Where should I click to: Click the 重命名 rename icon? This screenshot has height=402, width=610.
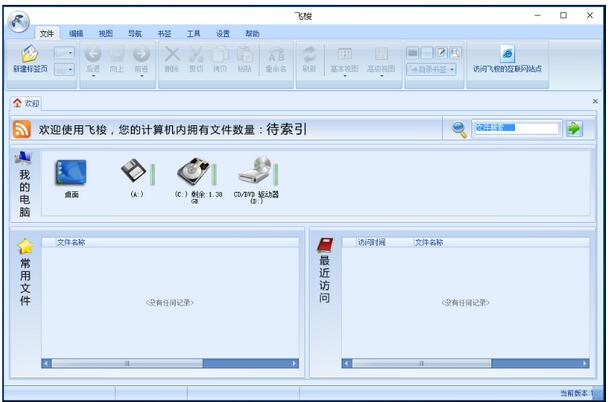pos(276,55)
